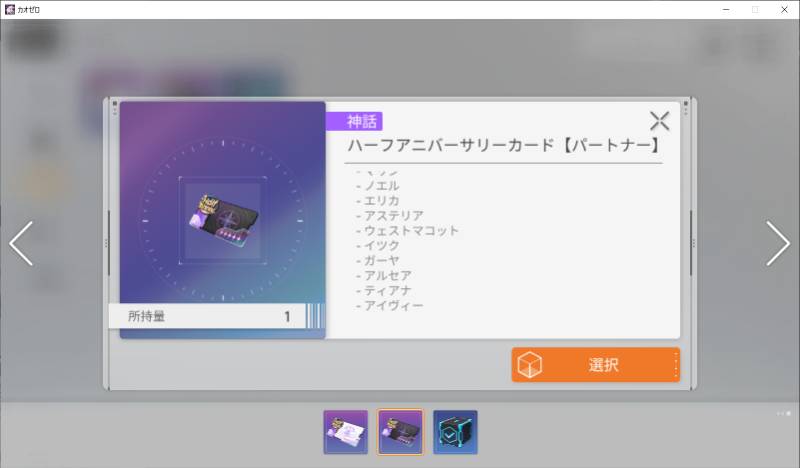Minimize the カオゼロ window
The width and height of the screenshot is (800, 468).
point(726,10)
